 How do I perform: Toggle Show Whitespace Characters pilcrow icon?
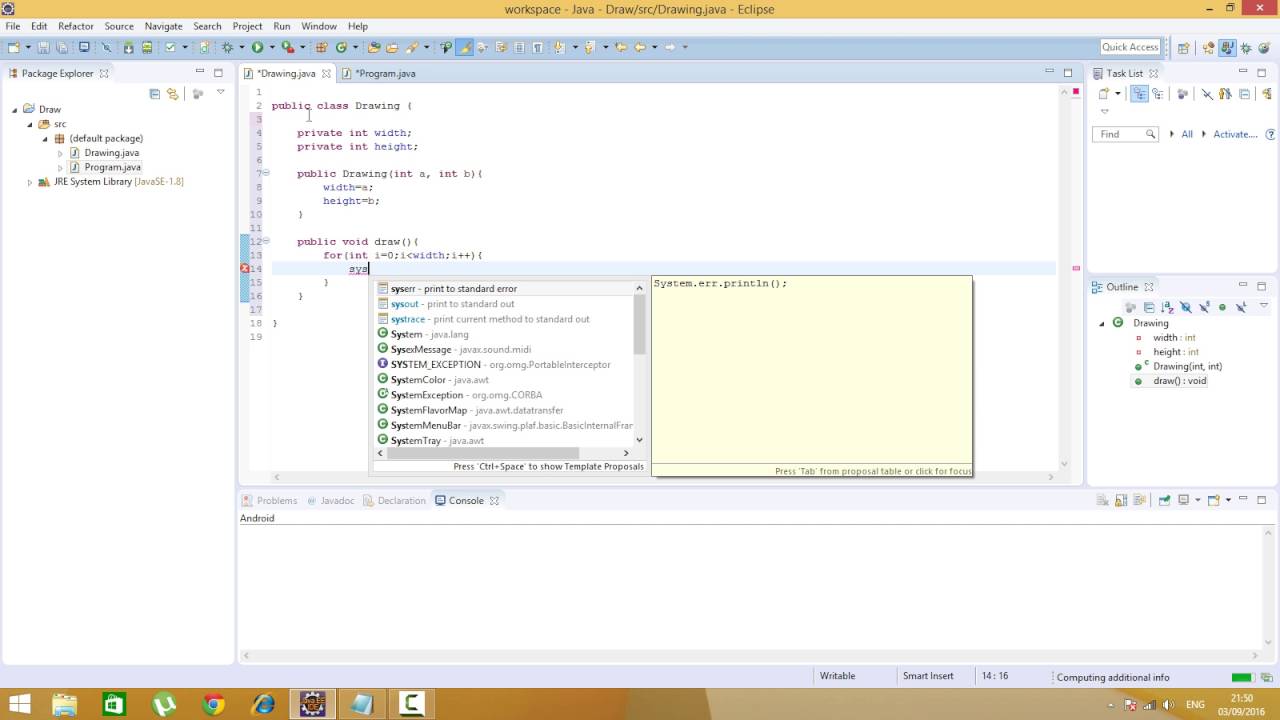538,47
